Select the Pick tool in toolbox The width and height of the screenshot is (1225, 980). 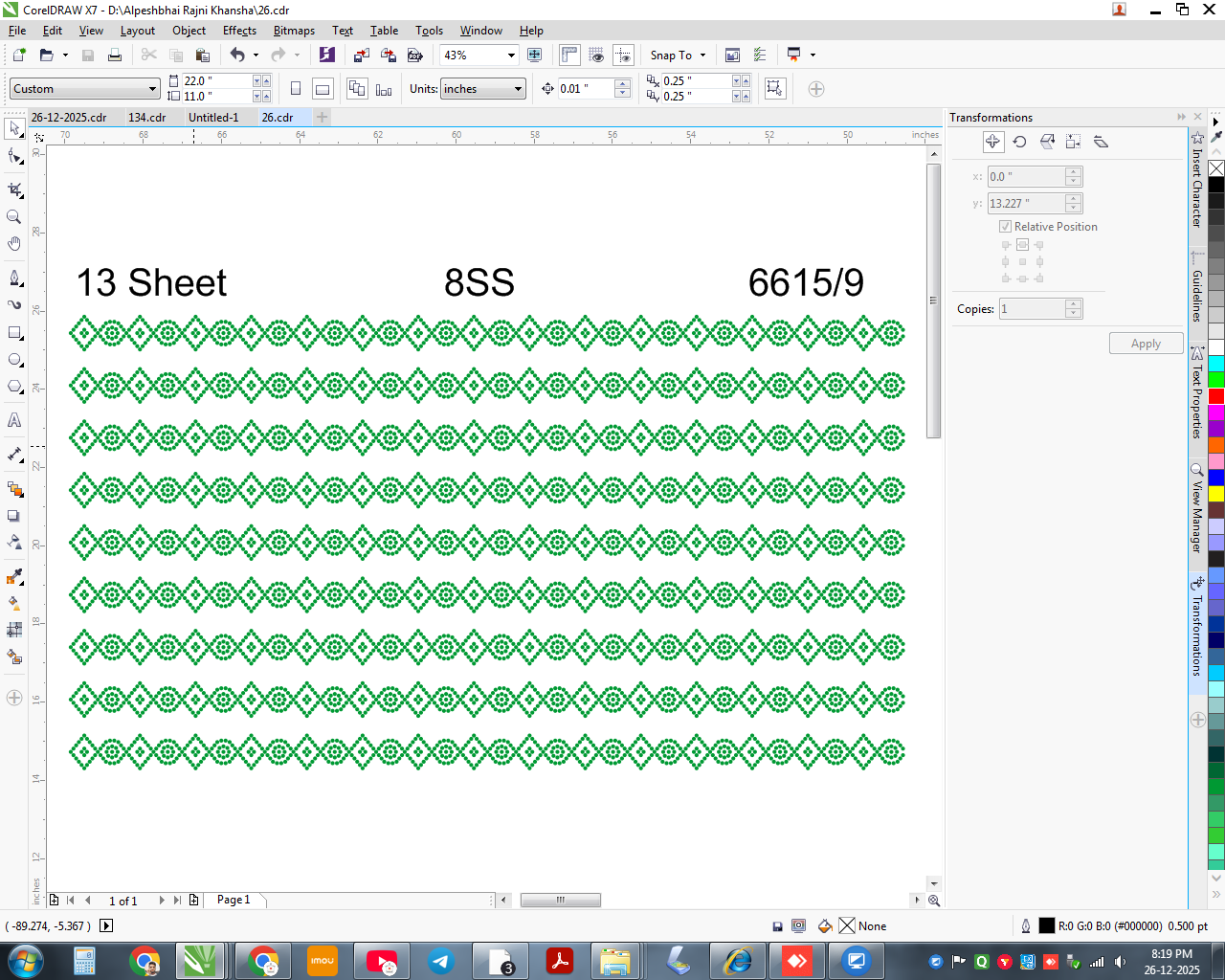[x=14, y=128]
